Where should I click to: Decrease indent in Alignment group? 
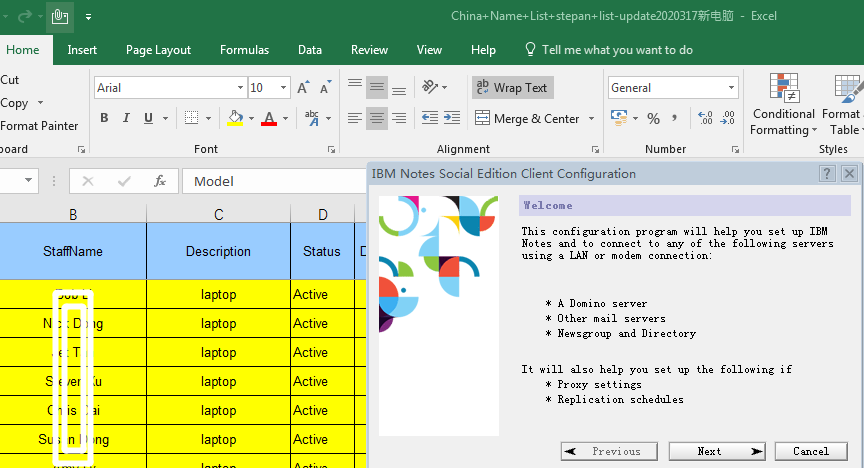[430, 118]
